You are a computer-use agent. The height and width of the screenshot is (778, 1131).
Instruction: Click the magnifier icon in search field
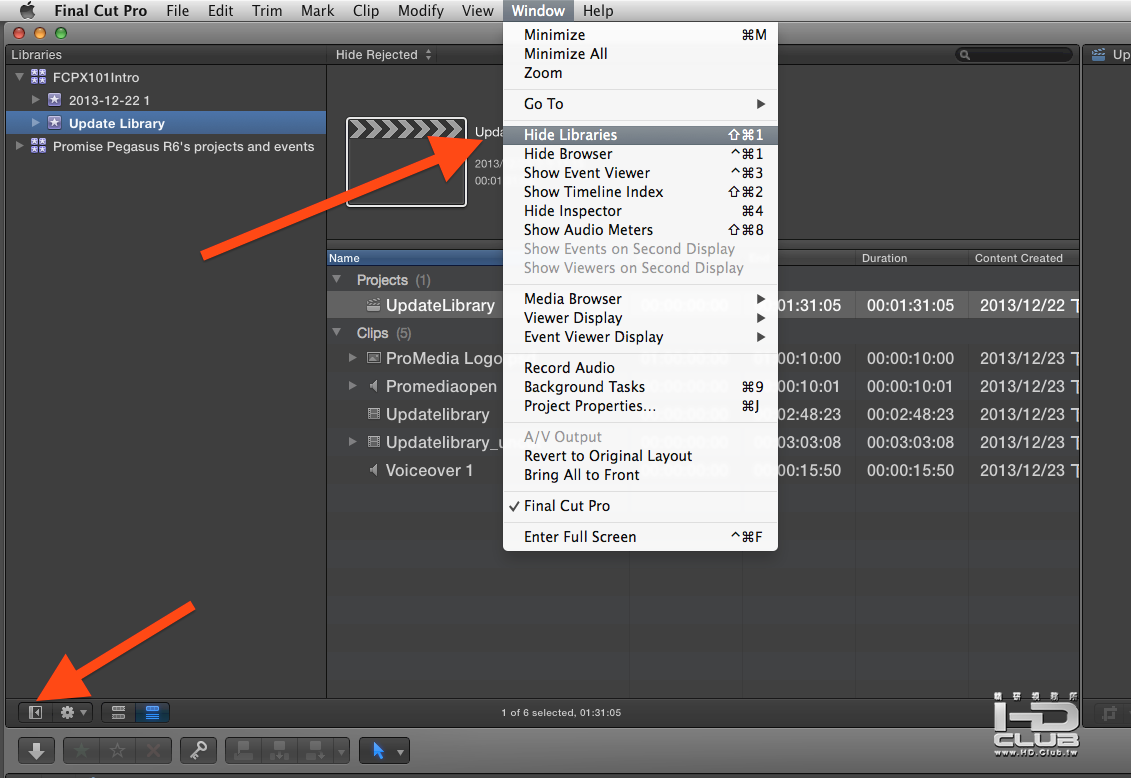(x=964, y=55)
